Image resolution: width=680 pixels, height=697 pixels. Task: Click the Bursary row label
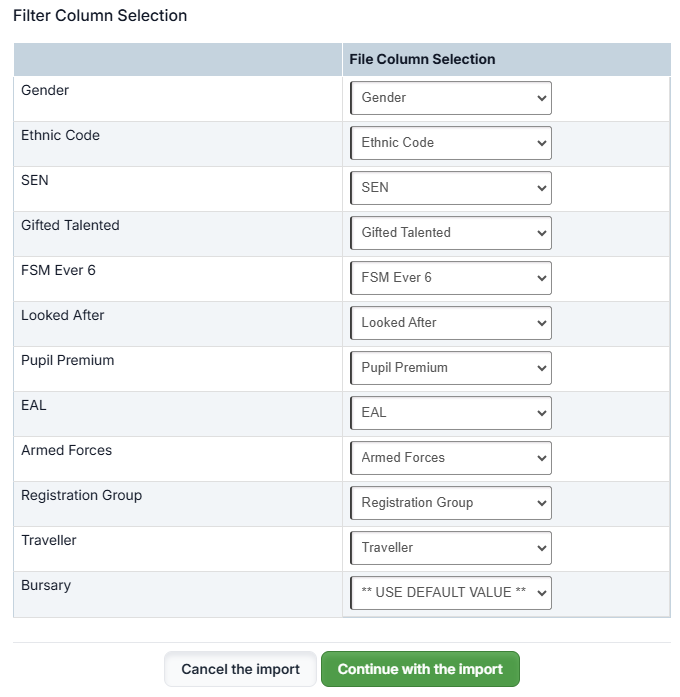click(x=46, y=585)
